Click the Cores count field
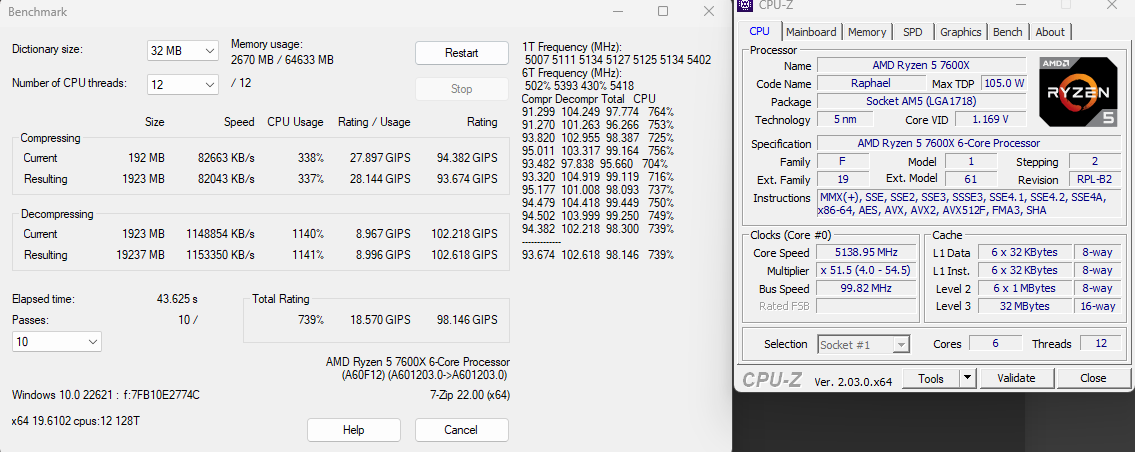The width and height of the screenshot is (1135, 452). pyautogui.click(x=995, y=344)
